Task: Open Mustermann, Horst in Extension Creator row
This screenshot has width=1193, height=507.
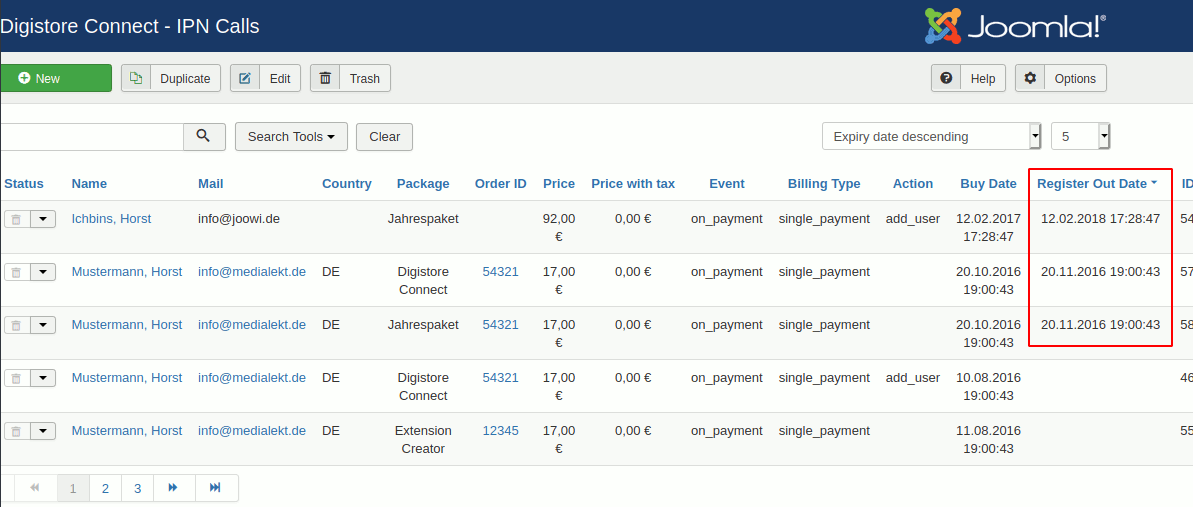Action: click(127, 431)
